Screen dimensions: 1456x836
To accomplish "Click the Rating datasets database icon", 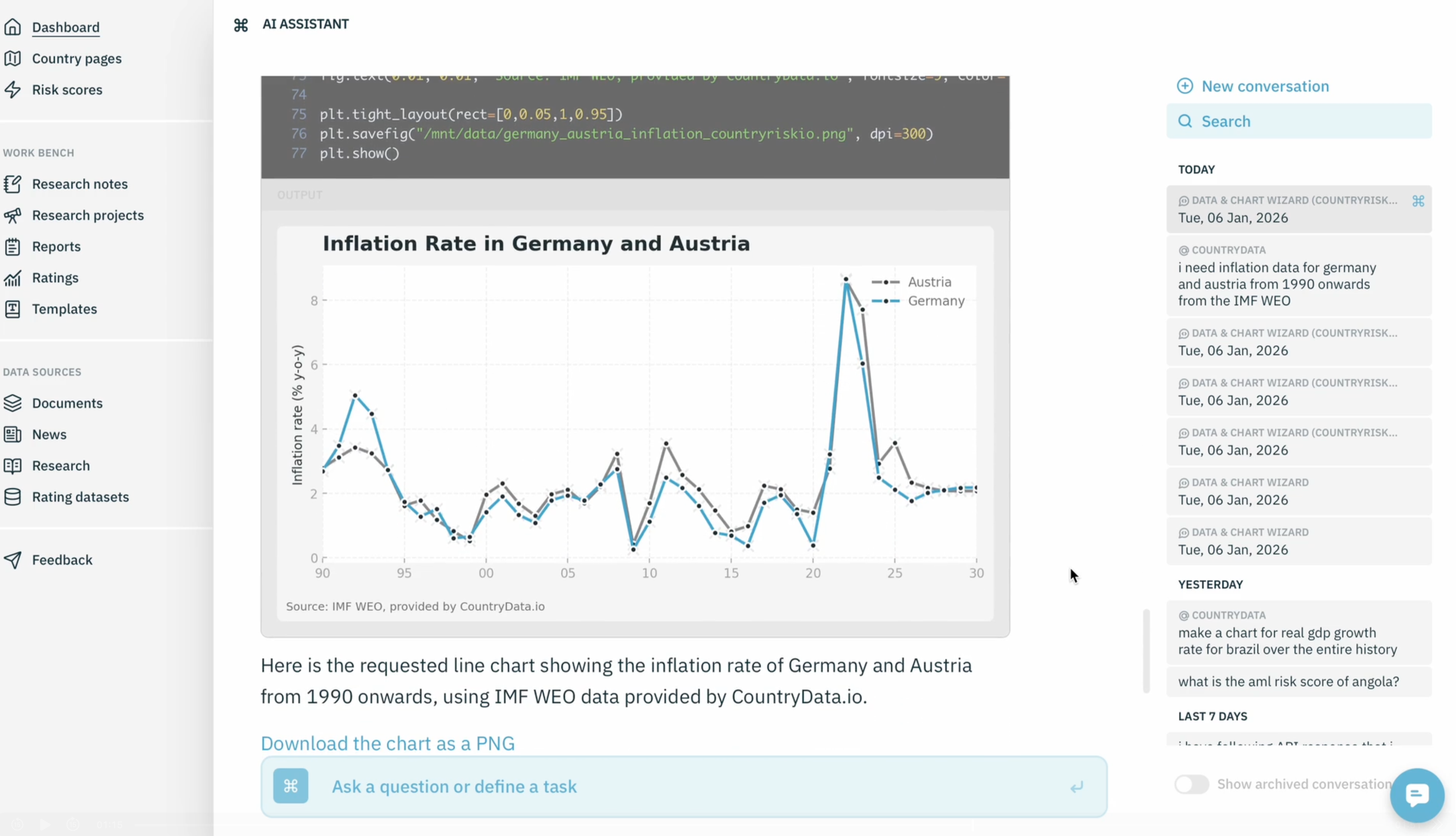I will [x=13, y=497].
